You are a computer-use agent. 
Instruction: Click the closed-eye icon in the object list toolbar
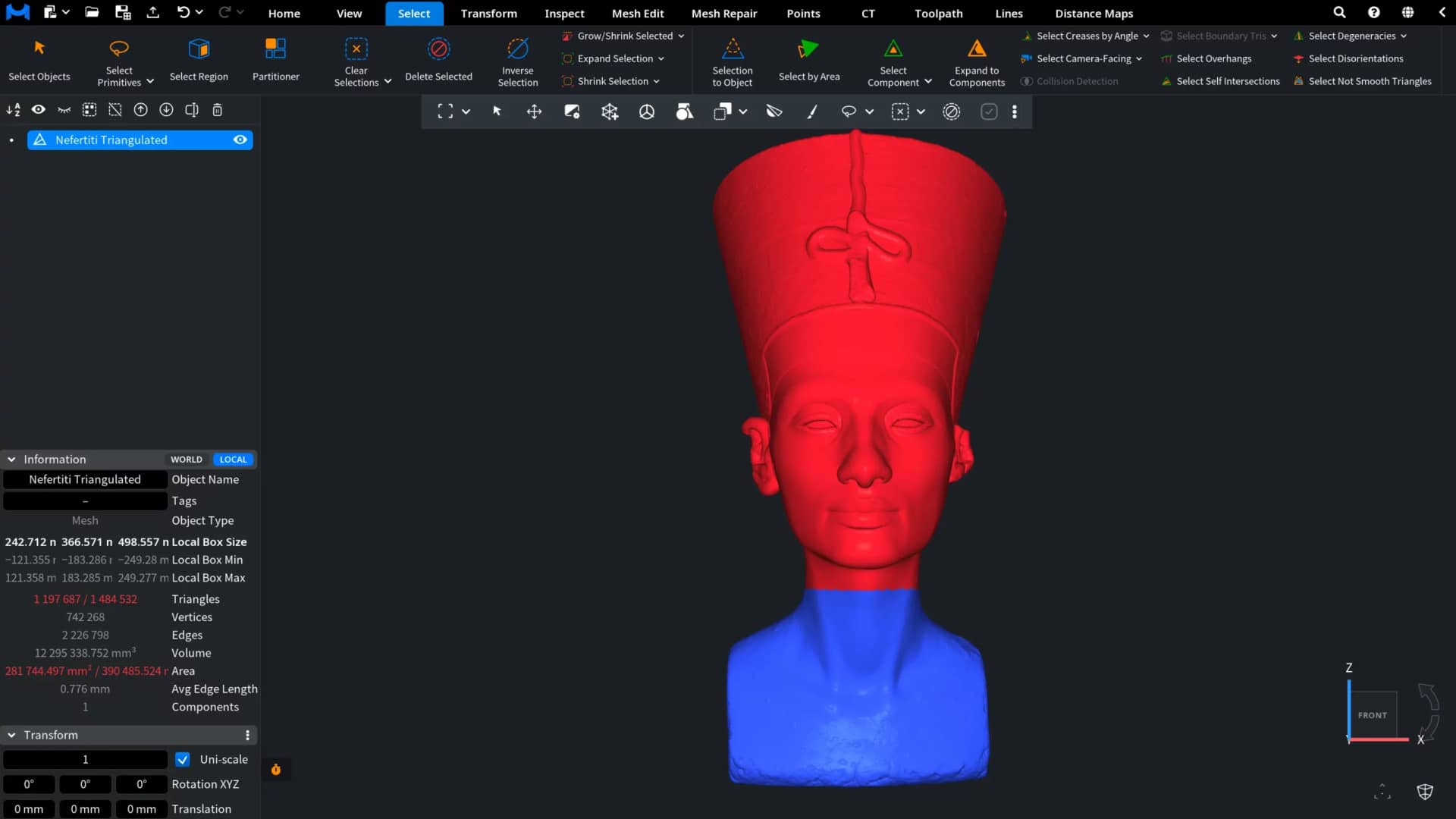click(64, 110)
